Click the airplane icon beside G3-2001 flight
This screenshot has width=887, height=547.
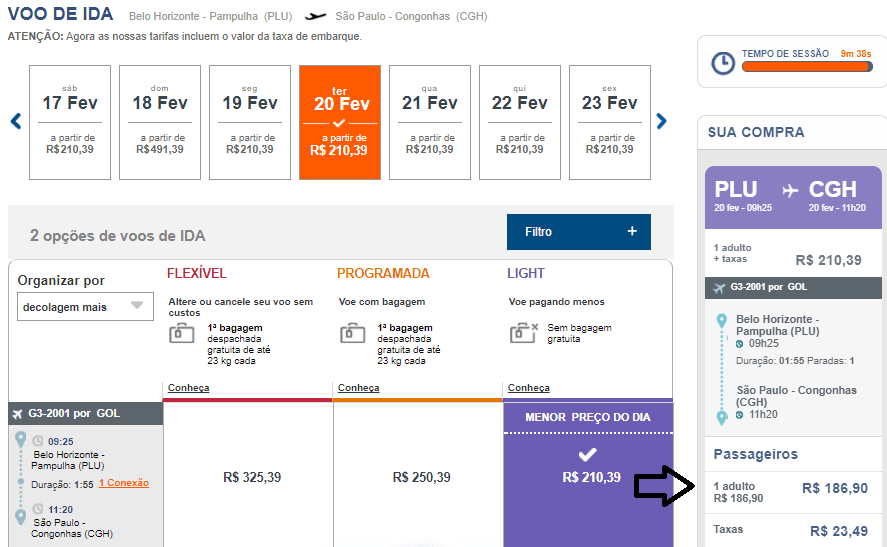[x=17, y=412]
